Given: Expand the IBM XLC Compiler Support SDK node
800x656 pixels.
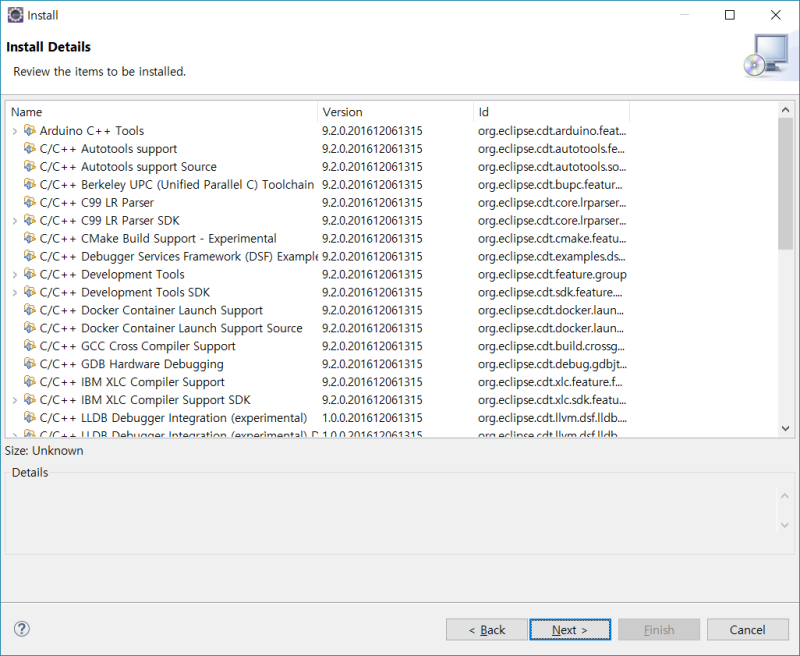Looking at the screenshot, I should [x=15, y=400].
